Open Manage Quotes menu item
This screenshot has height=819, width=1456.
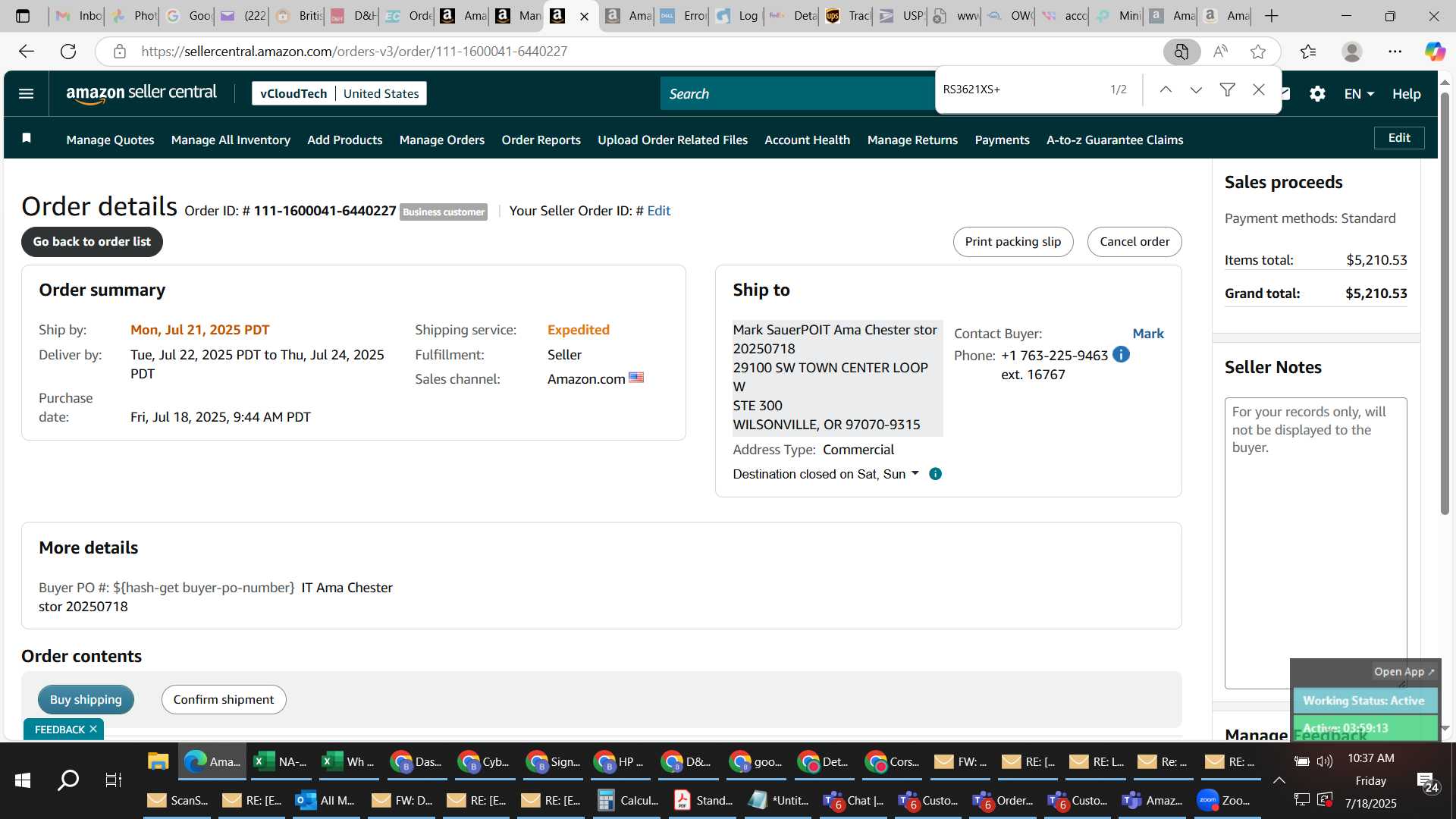(110, 140)
